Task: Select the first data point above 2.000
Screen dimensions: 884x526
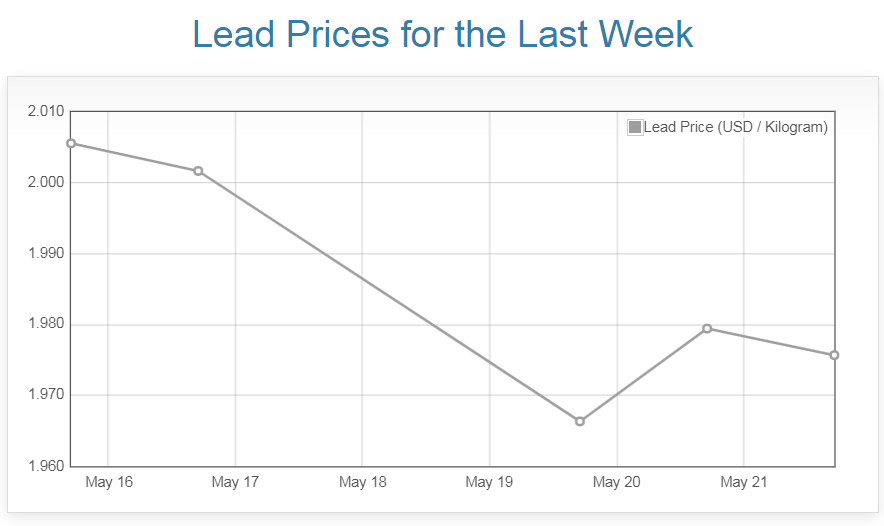Action: pos(71,143)
